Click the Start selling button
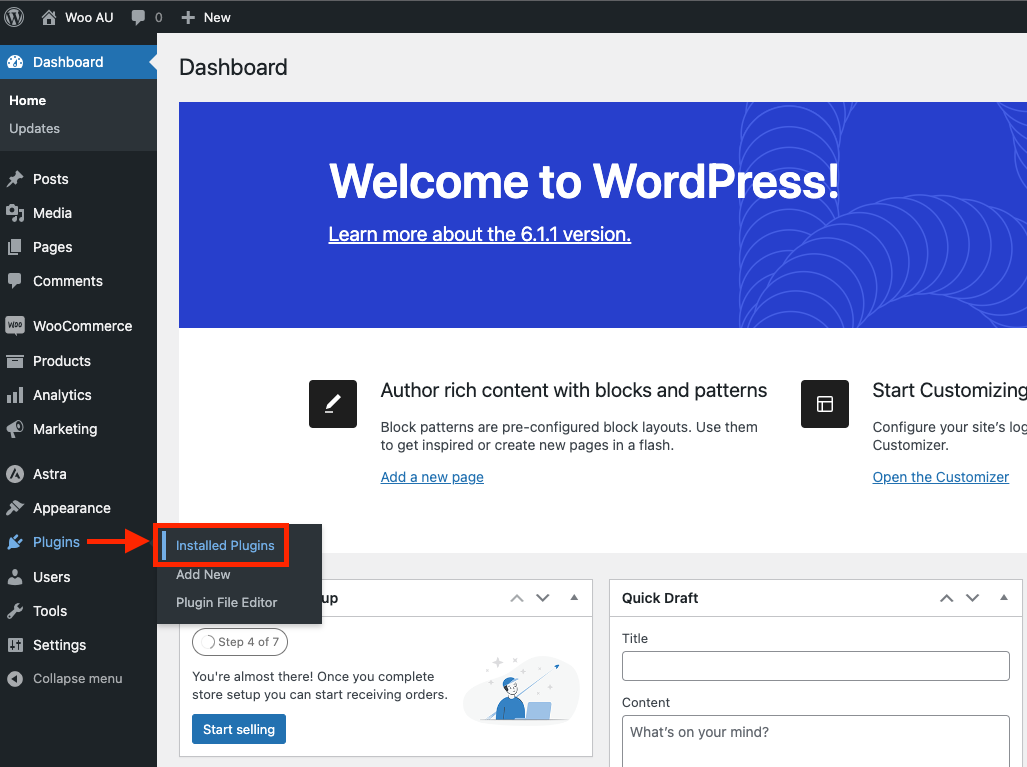The height and width of the screenshot is (767, 1027). pos(239,729)
